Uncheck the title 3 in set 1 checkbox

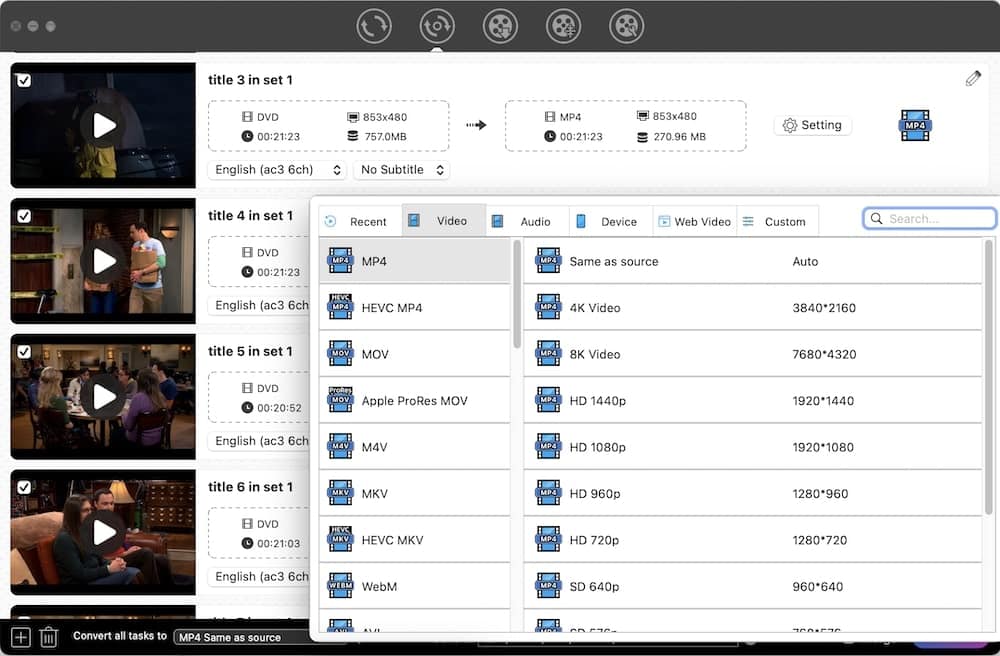[24, 80]
